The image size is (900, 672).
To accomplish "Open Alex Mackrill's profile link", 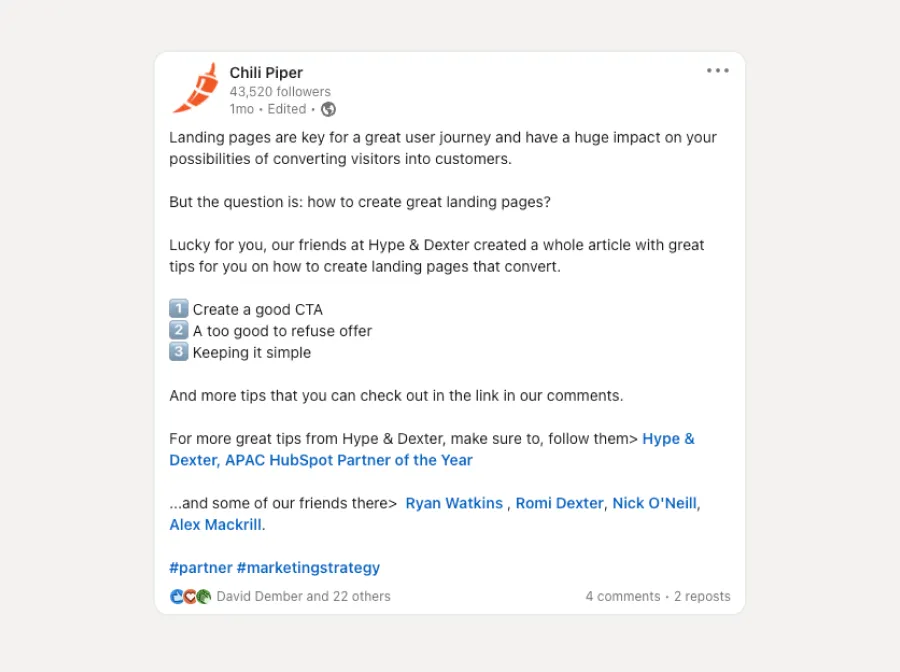I will (x=214, y=524).
